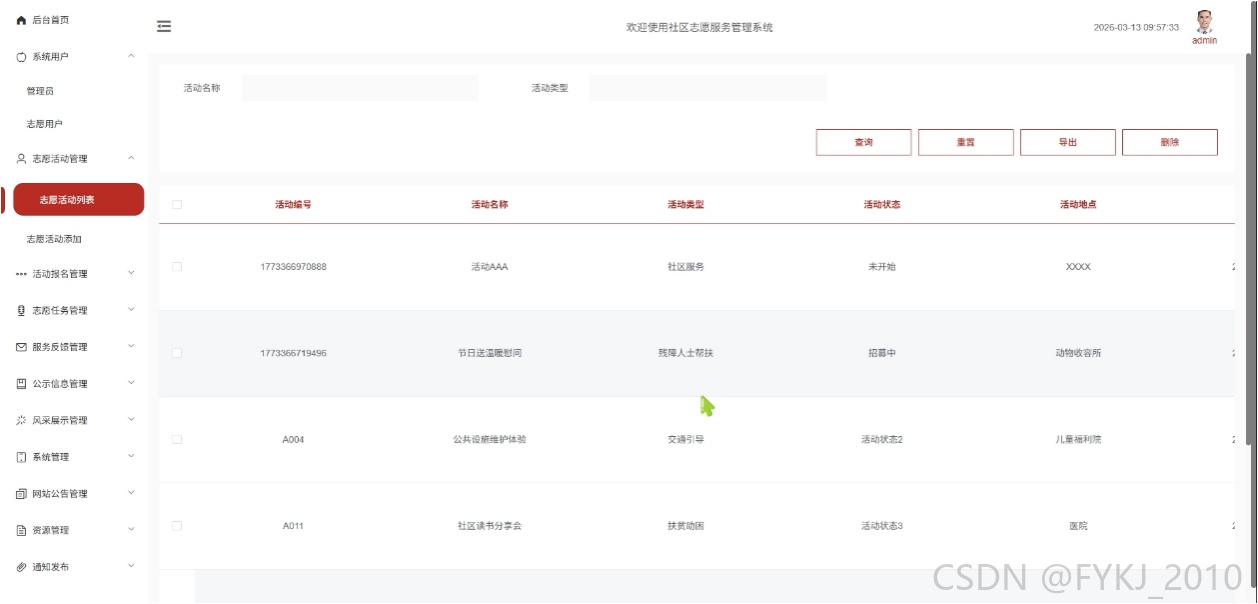Click the 交通引导 type cell
The height and width of the screenshot is (604, 1258).
(686, 439)
